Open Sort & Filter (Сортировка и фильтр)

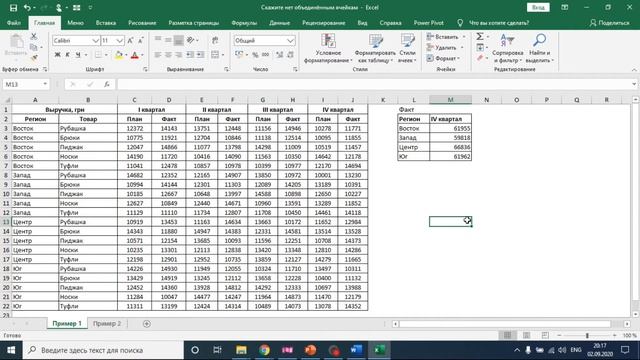pyautogui.click(x=507, y=48)
